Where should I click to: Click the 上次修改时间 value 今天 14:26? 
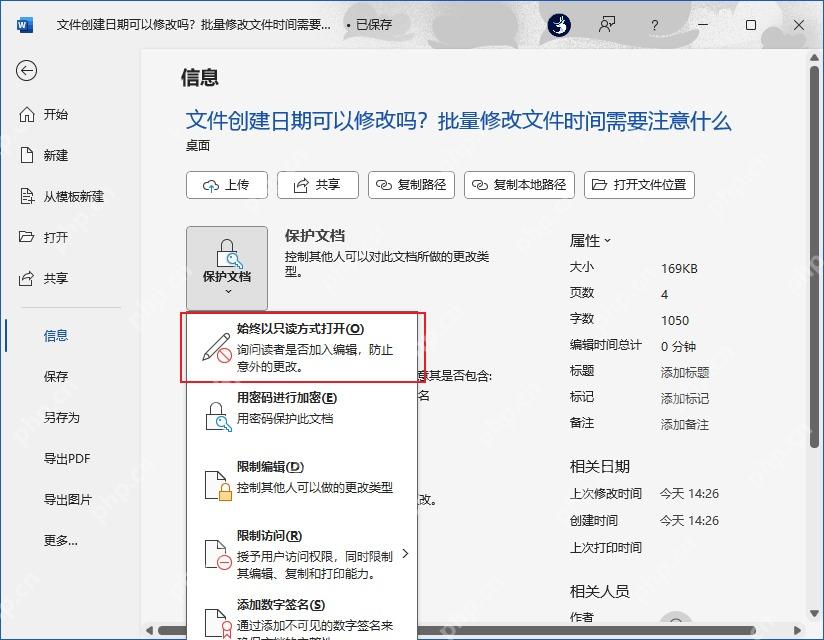tap(689, 494)
